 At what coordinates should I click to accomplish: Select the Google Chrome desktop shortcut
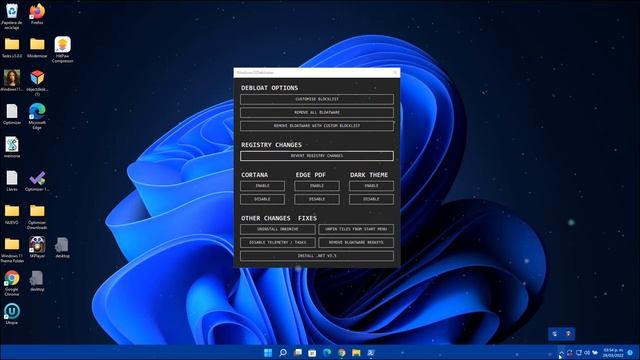tap(12, 283)
